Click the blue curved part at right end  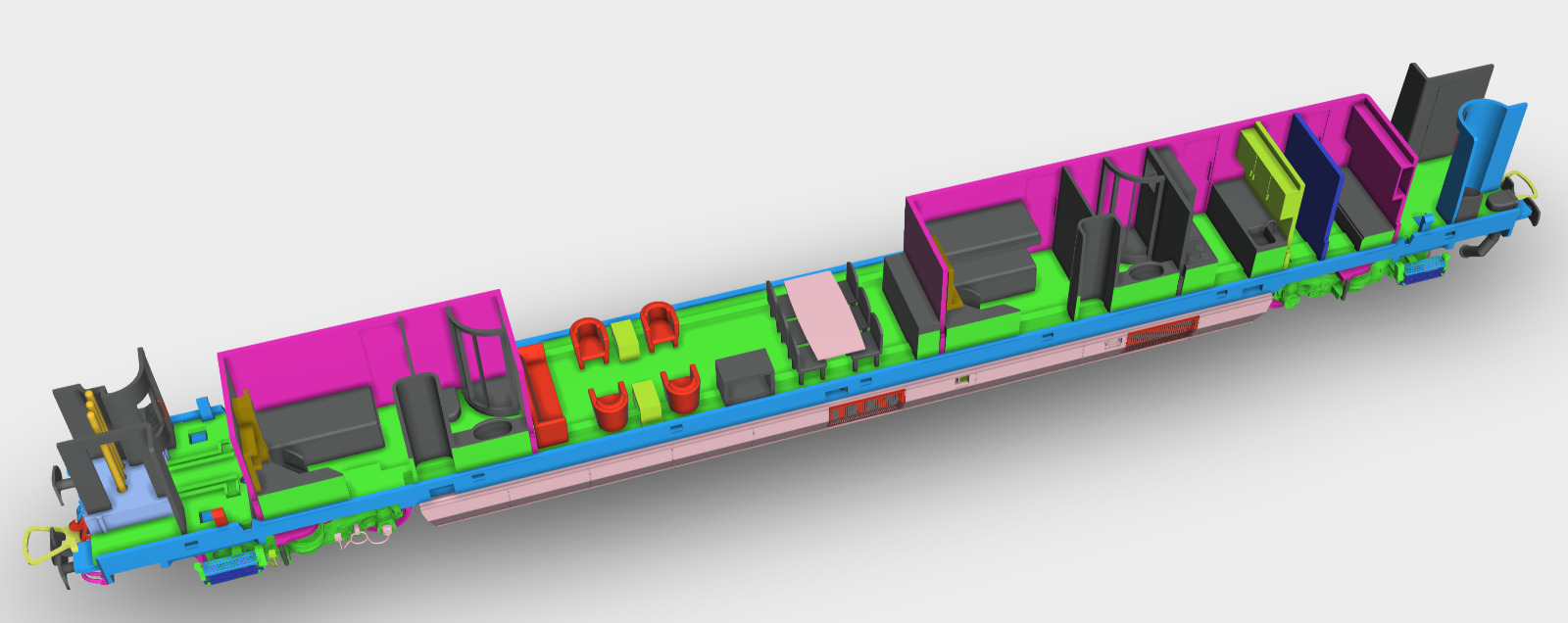[x=1488, y=157]
